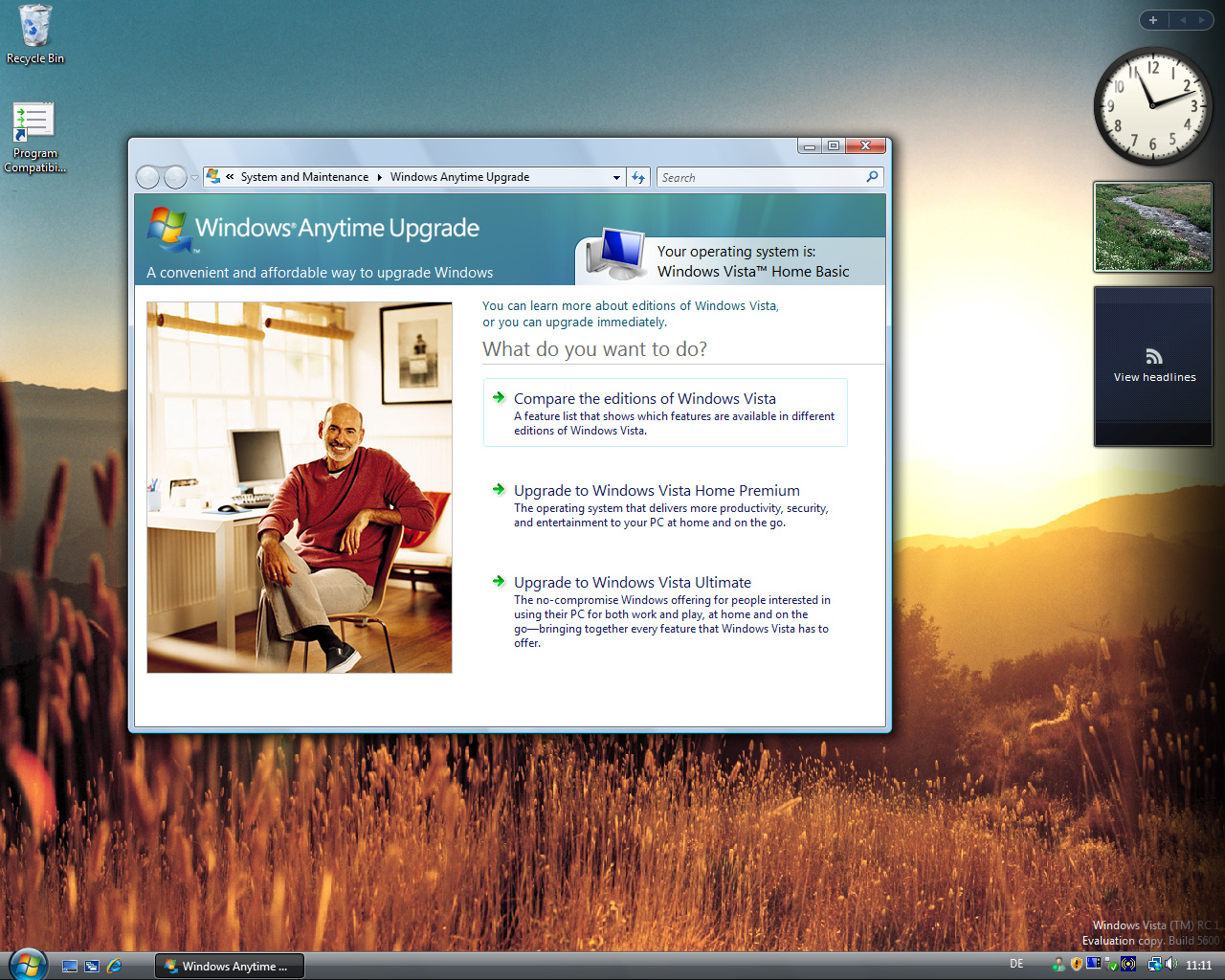1225x980 pixels.
Task: Open Compare the editions of Windows Vista
Action: (x=665, y=412)
